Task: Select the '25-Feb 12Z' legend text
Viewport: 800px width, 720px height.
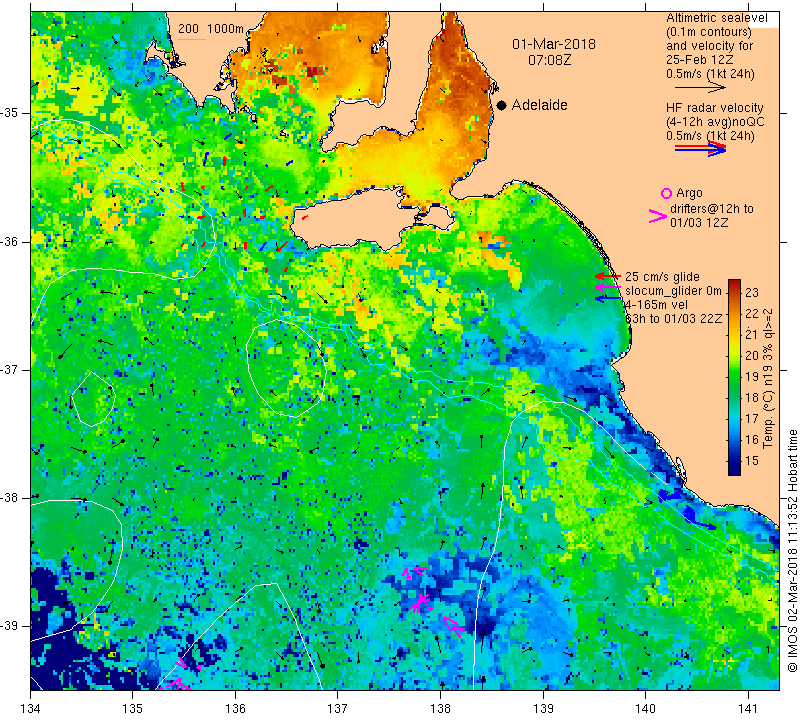Action: click(x=699, y=60)
